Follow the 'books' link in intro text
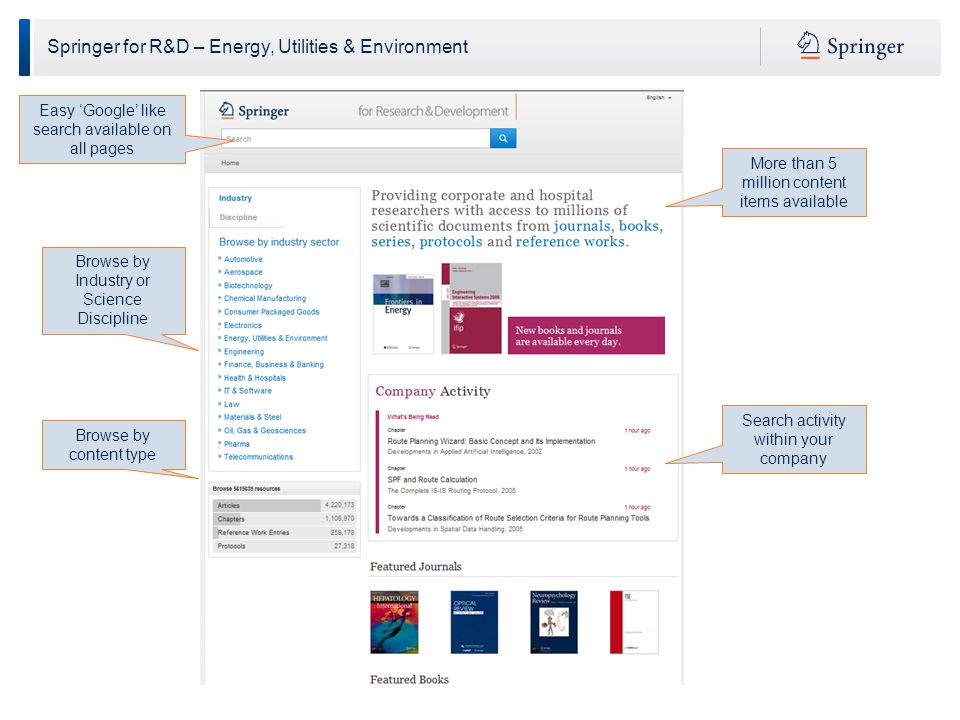960x720 pixels. [x=639, y=226]
